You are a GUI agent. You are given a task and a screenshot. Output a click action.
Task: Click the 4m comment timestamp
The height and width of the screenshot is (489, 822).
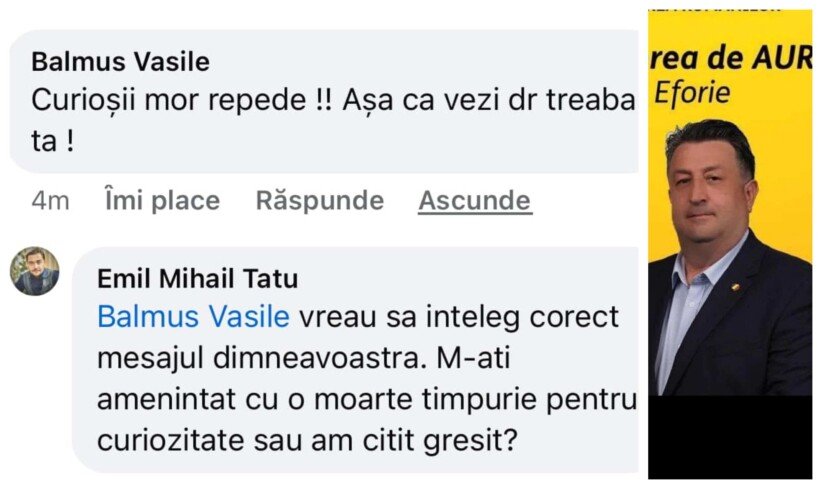50,200
